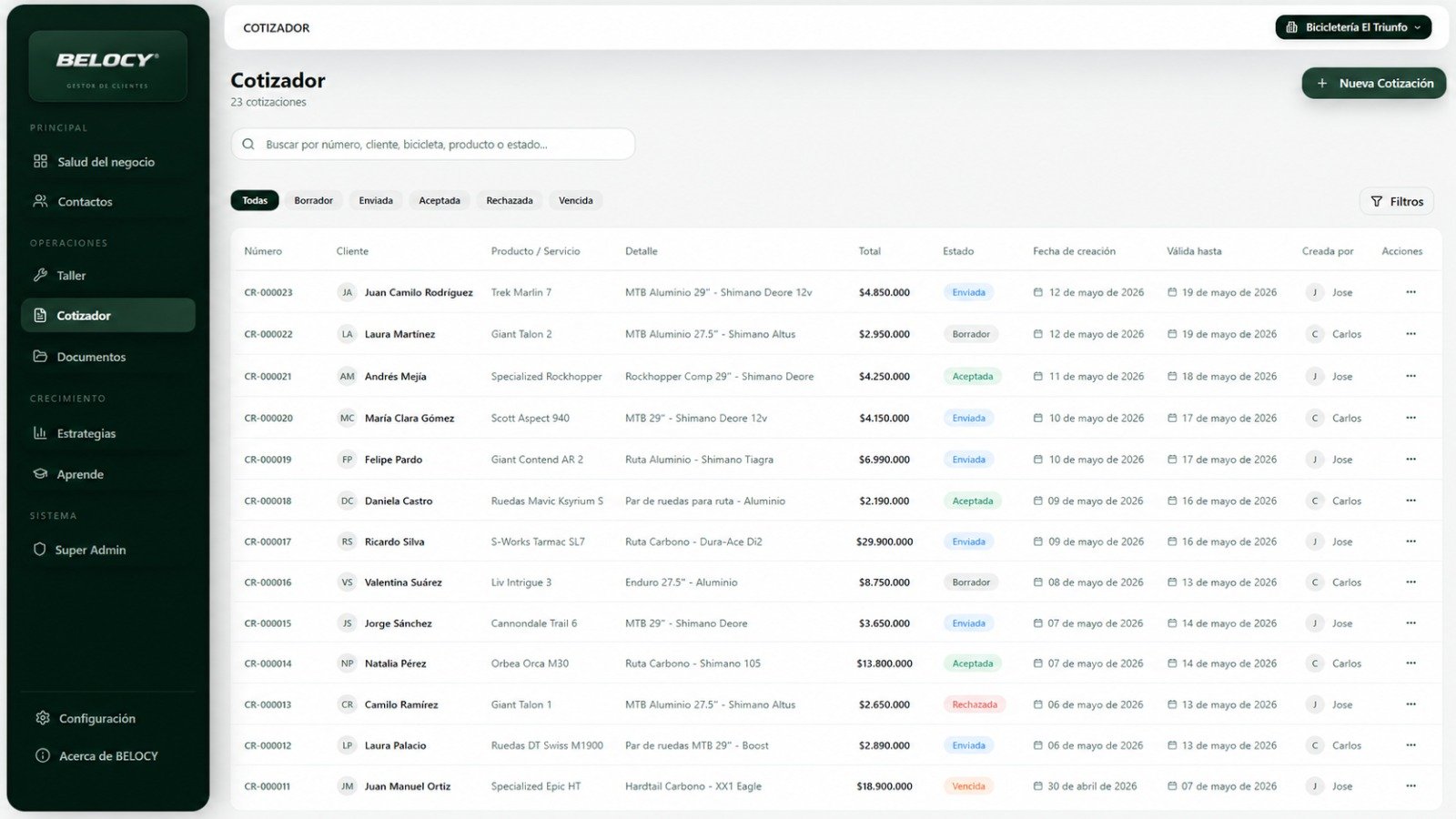Open the Filtros panel
The height and width of the screenshot is (819, 1456).
click(1397, 201)
